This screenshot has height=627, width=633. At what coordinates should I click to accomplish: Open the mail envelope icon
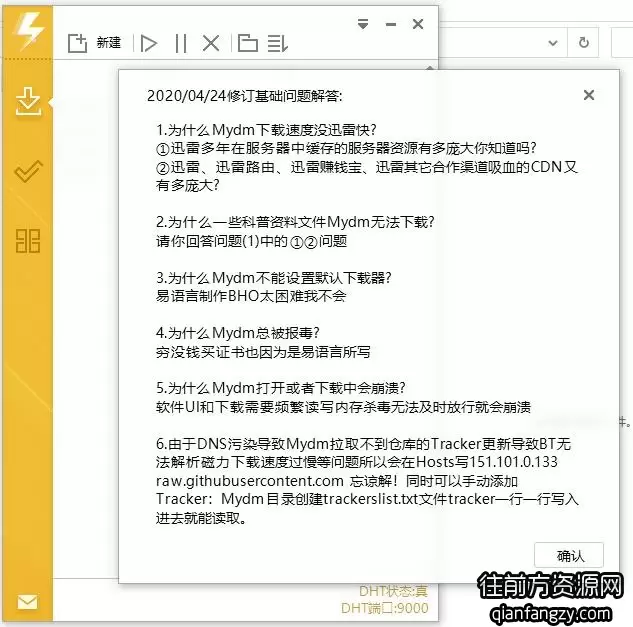point(27,602)
